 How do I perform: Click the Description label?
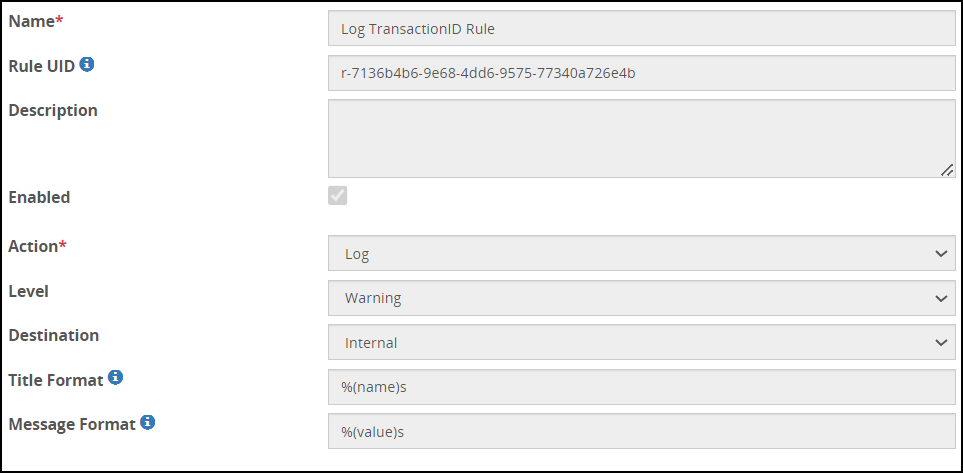(x=53, y=110)
